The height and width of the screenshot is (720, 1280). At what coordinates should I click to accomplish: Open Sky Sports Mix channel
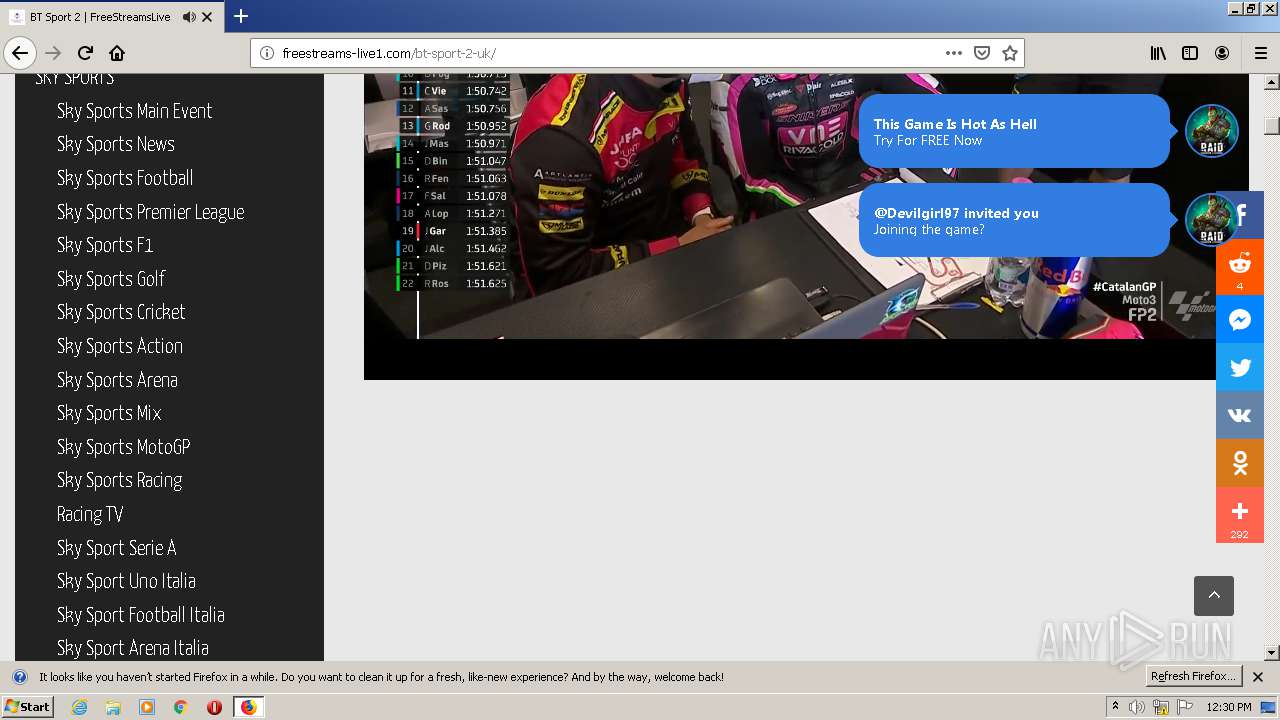[109, 413]
